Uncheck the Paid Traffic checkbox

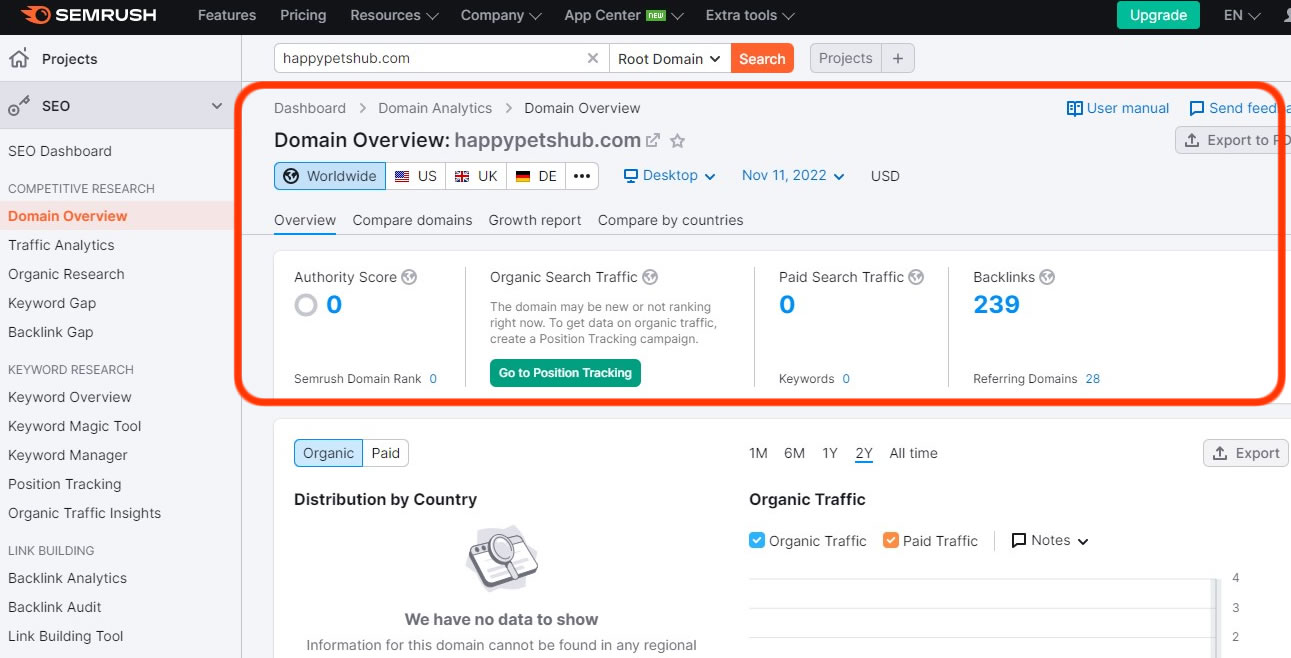[x=891, y=541]
